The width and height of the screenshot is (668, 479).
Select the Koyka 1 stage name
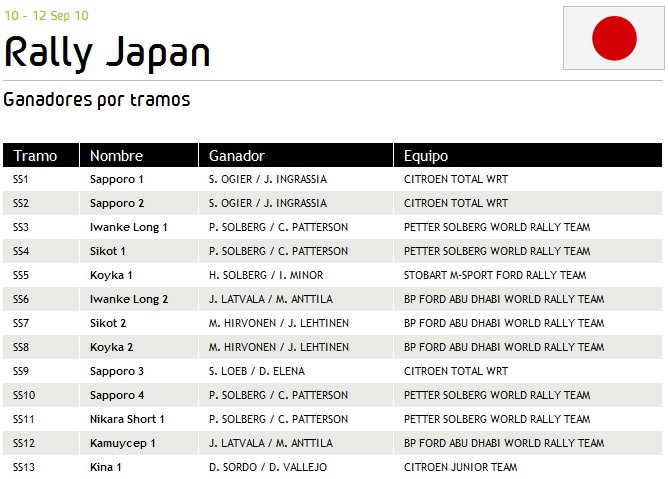[111, 275]
